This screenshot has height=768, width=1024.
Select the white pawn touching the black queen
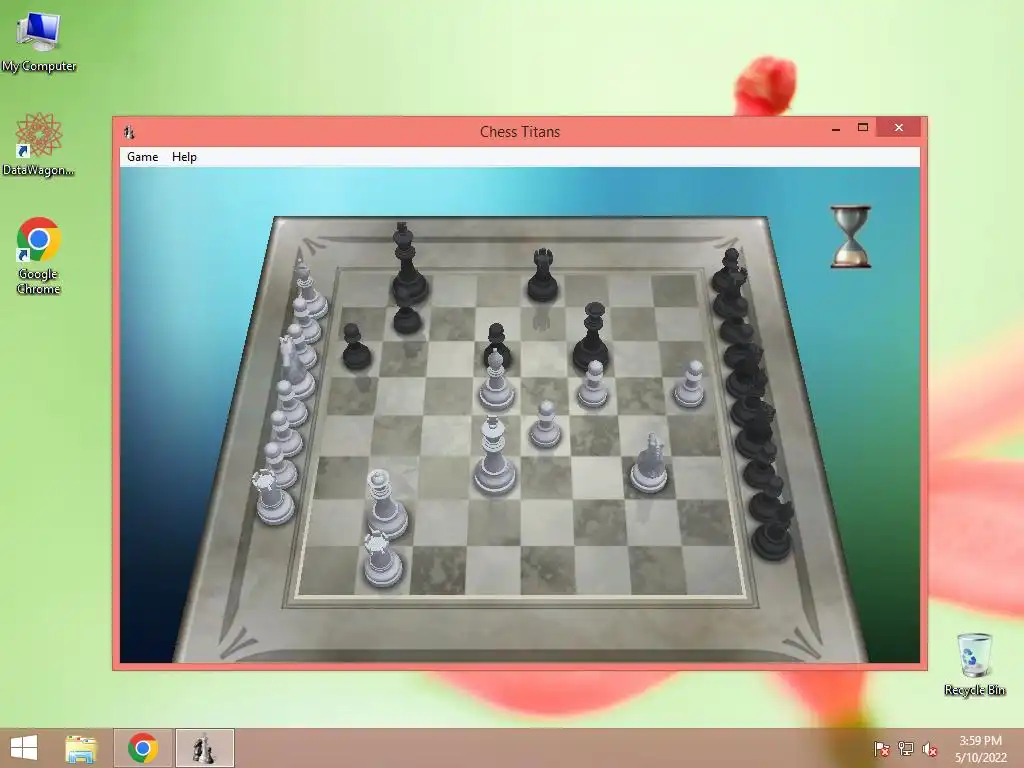(x=593, y=385)
